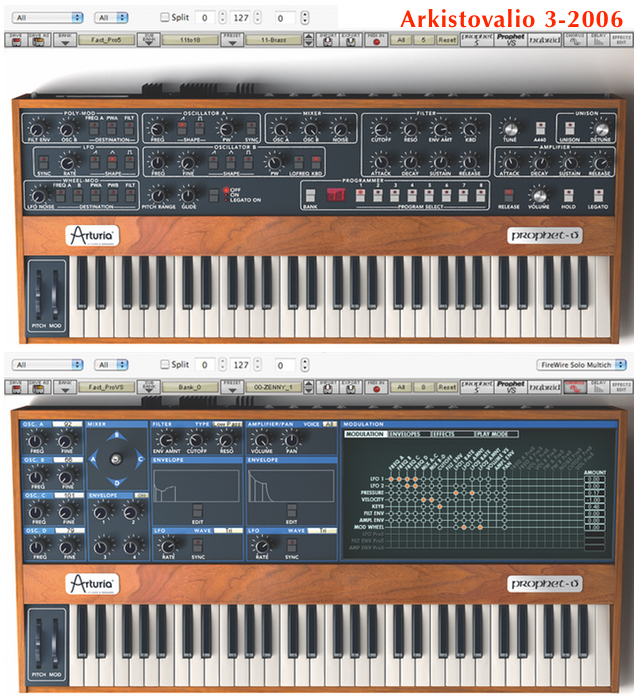Enable the Split checkbox in the top window

tap(165, 17)
